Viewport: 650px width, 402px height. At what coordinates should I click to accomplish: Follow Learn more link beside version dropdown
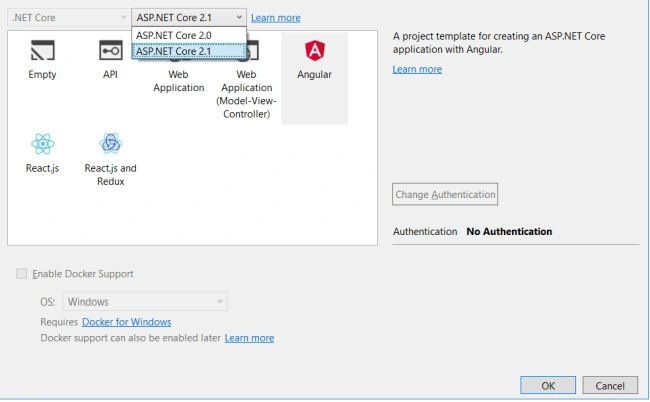[x=276, y=18]
